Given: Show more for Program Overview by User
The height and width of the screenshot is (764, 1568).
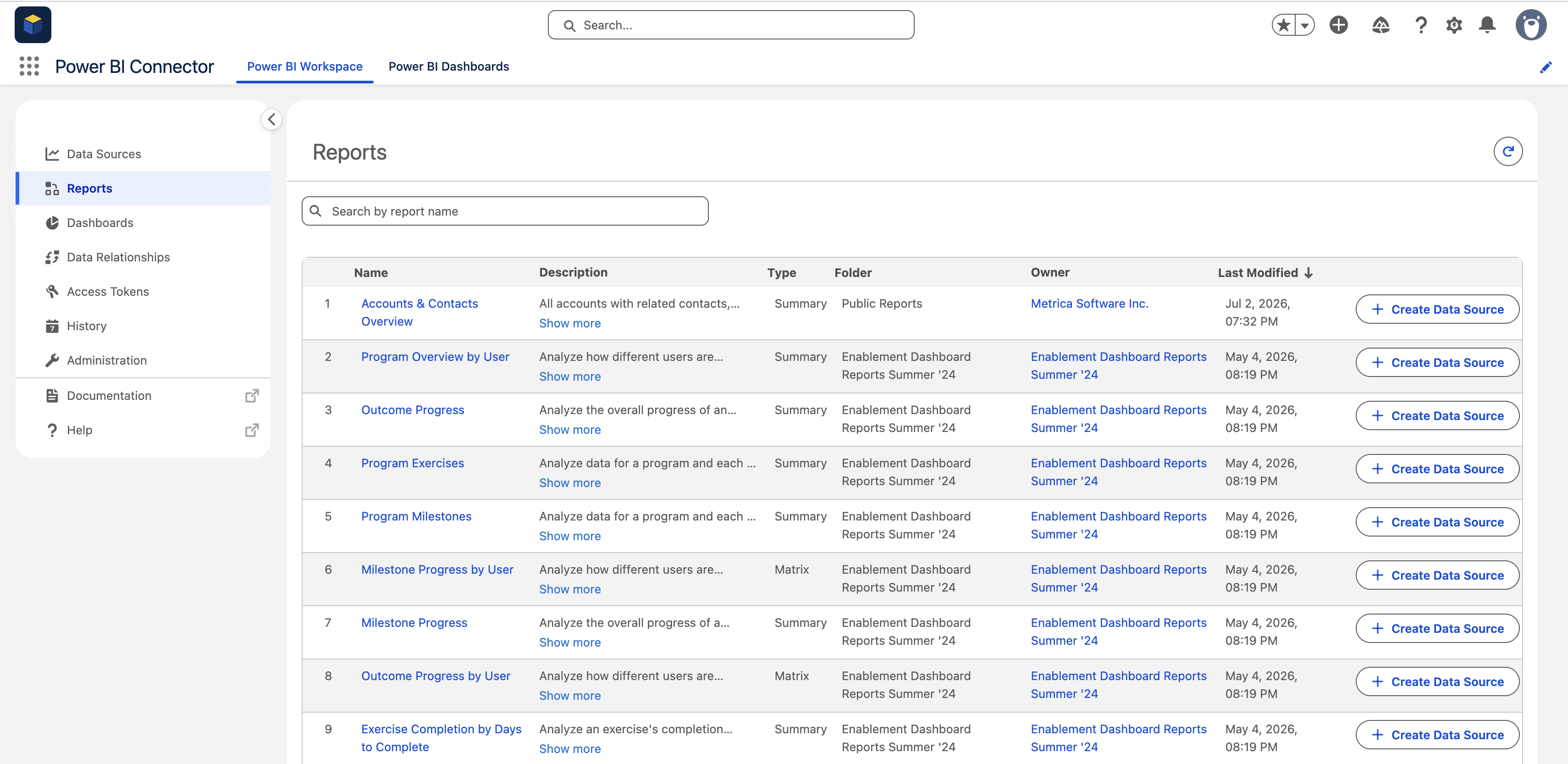Looking at the screenshot, I should click(x=570, y=376).
